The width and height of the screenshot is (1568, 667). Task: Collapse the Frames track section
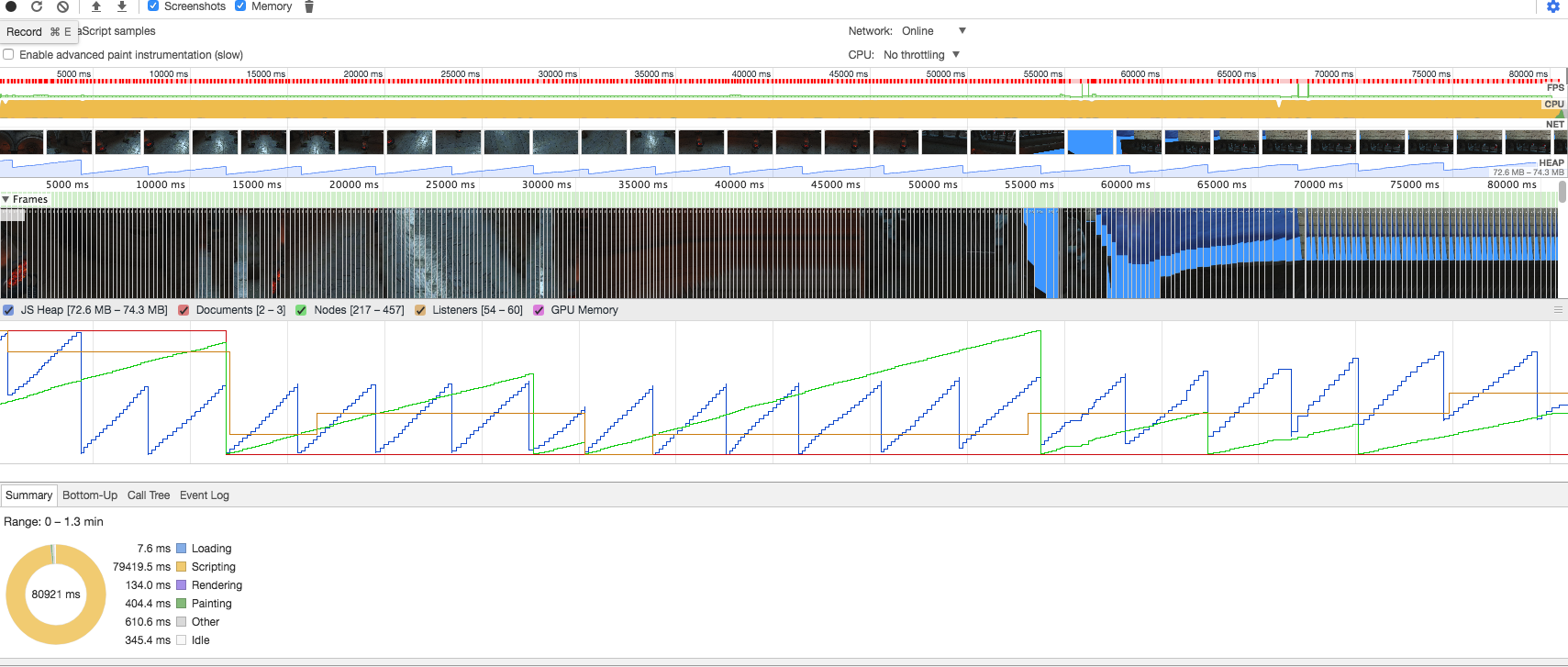click(6, 199)
